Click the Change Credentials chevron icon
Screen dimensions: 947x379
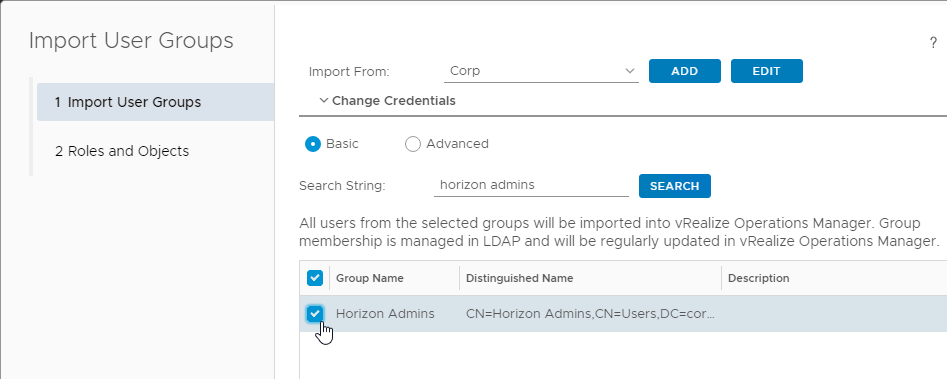(324, 101)
